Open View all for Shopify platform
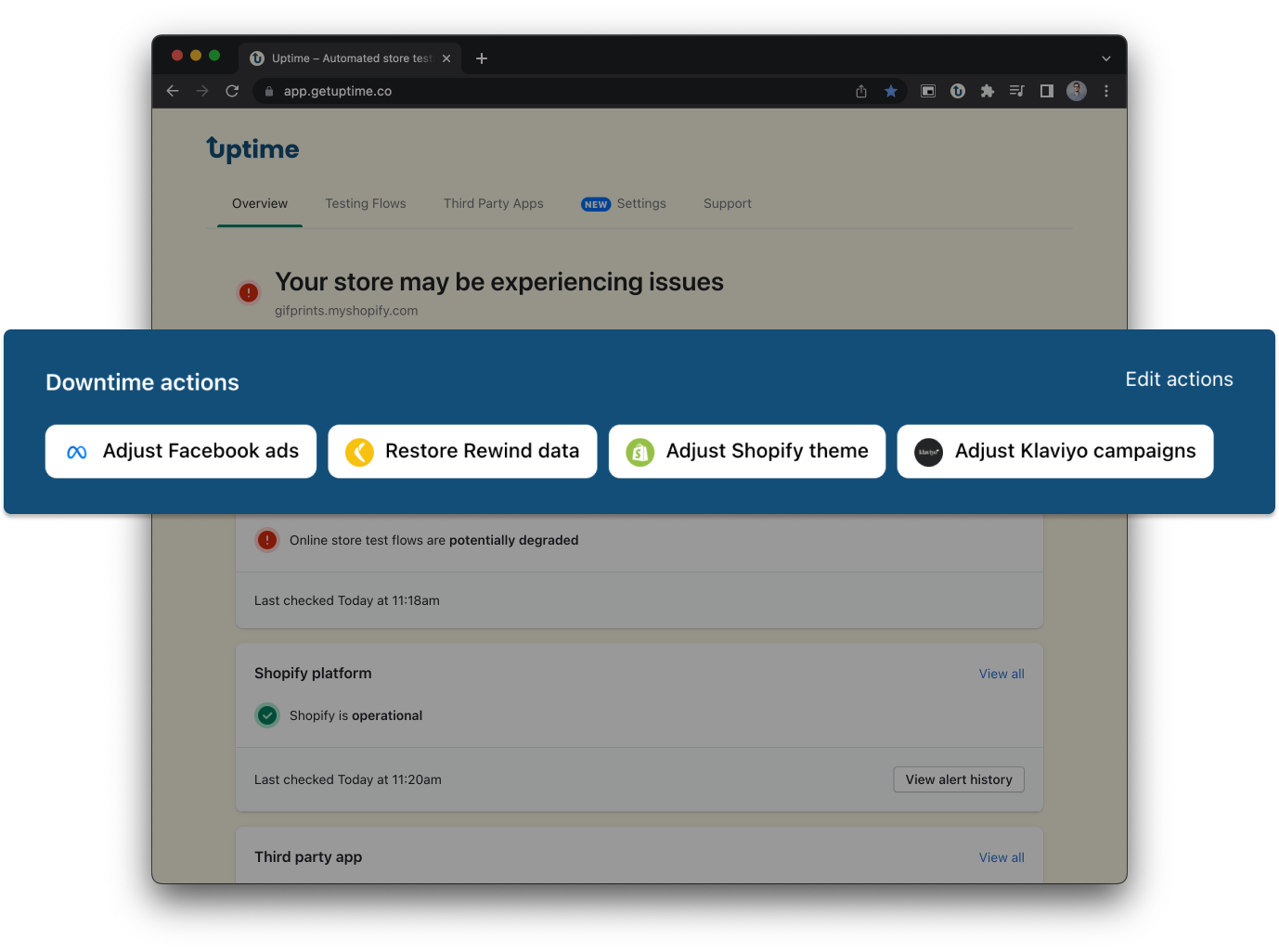Viewport: 1279px width, 952px height. 1001,674
